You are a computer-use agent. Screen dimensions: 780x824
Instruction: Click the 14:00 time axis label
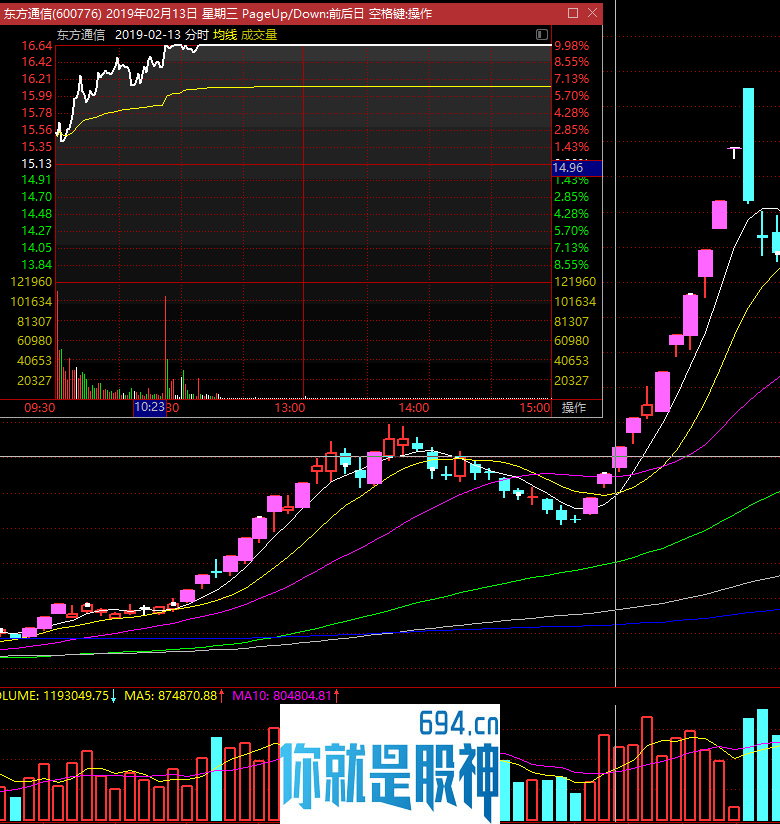click(414, 408)
